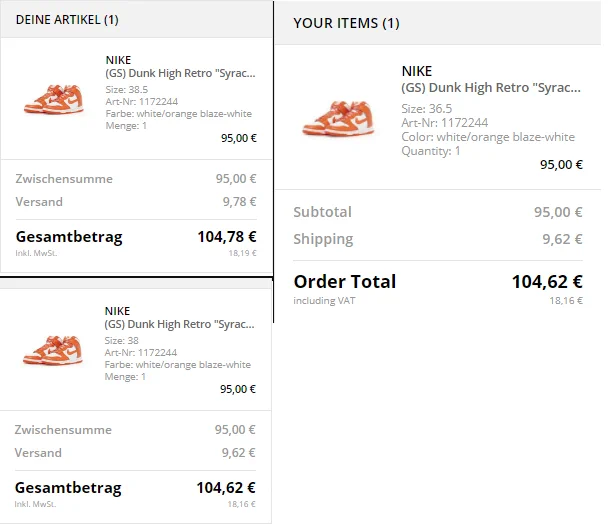The image size is (616, 525).
Task: Select the Order Total amount 104,62 €
Action: [x=547, y=282]
